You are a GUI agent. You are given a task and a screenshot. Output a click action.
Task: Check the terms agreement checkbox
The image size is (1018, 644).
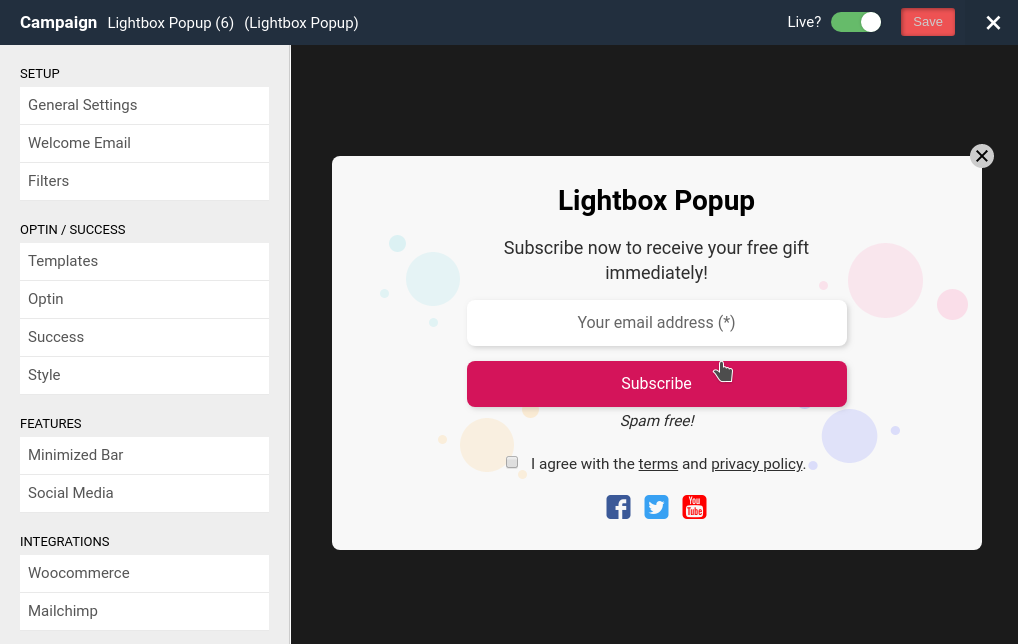click(x=512, y=462)
